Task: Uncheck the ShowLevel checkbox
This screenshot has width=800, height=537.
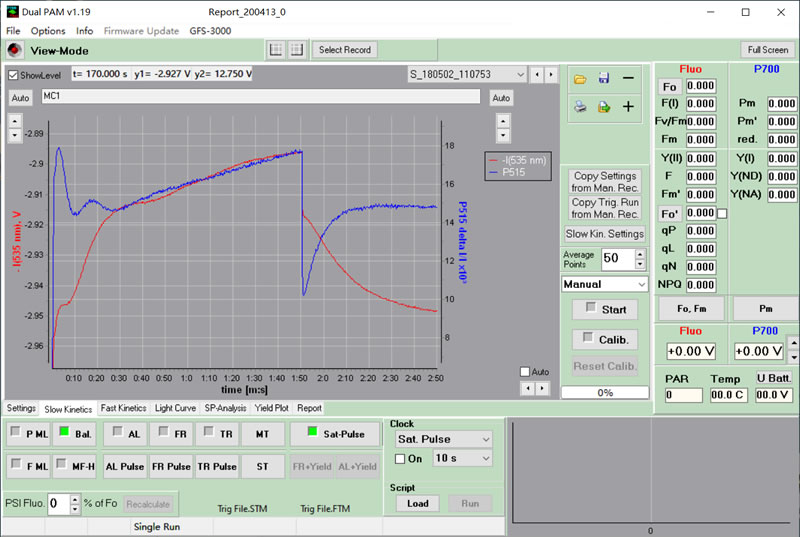Action: [13, 75]
